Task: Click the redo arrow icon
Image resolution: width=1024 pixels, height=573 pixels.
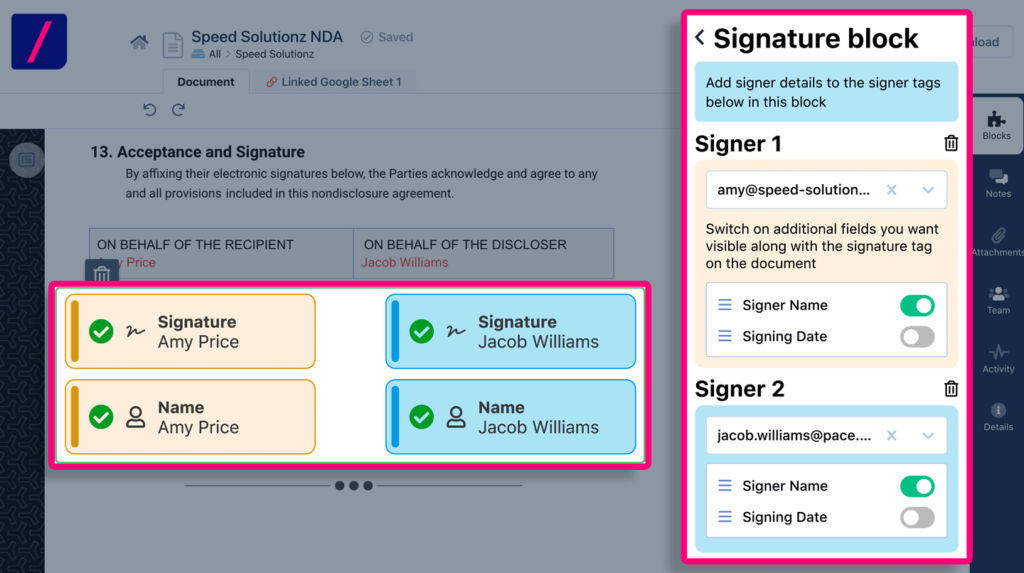Action: (178, 109)
